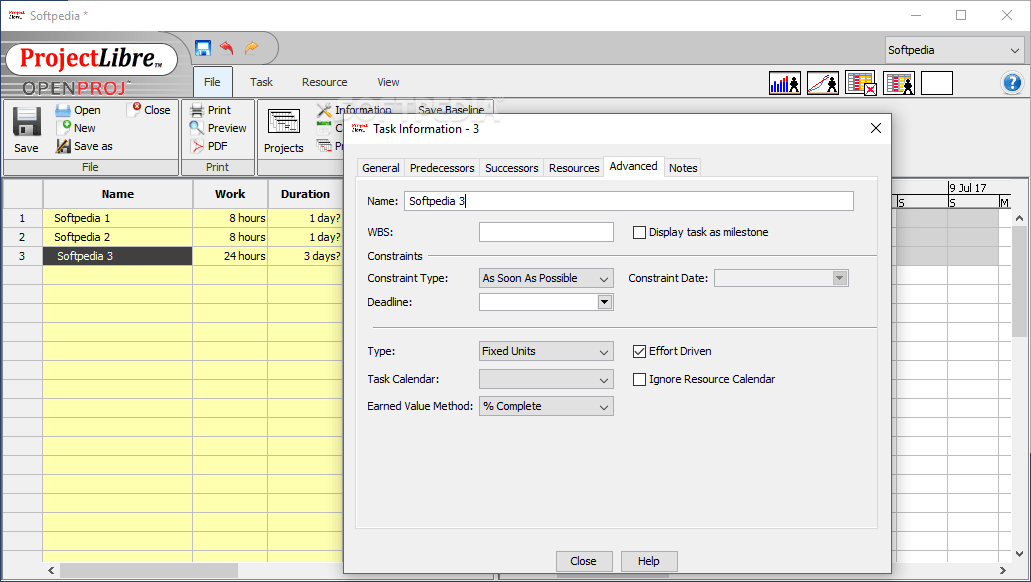Viewport: 1031px width, 582px height.
Task: Click the 3 days? duration cell
Action: (306, 256)
